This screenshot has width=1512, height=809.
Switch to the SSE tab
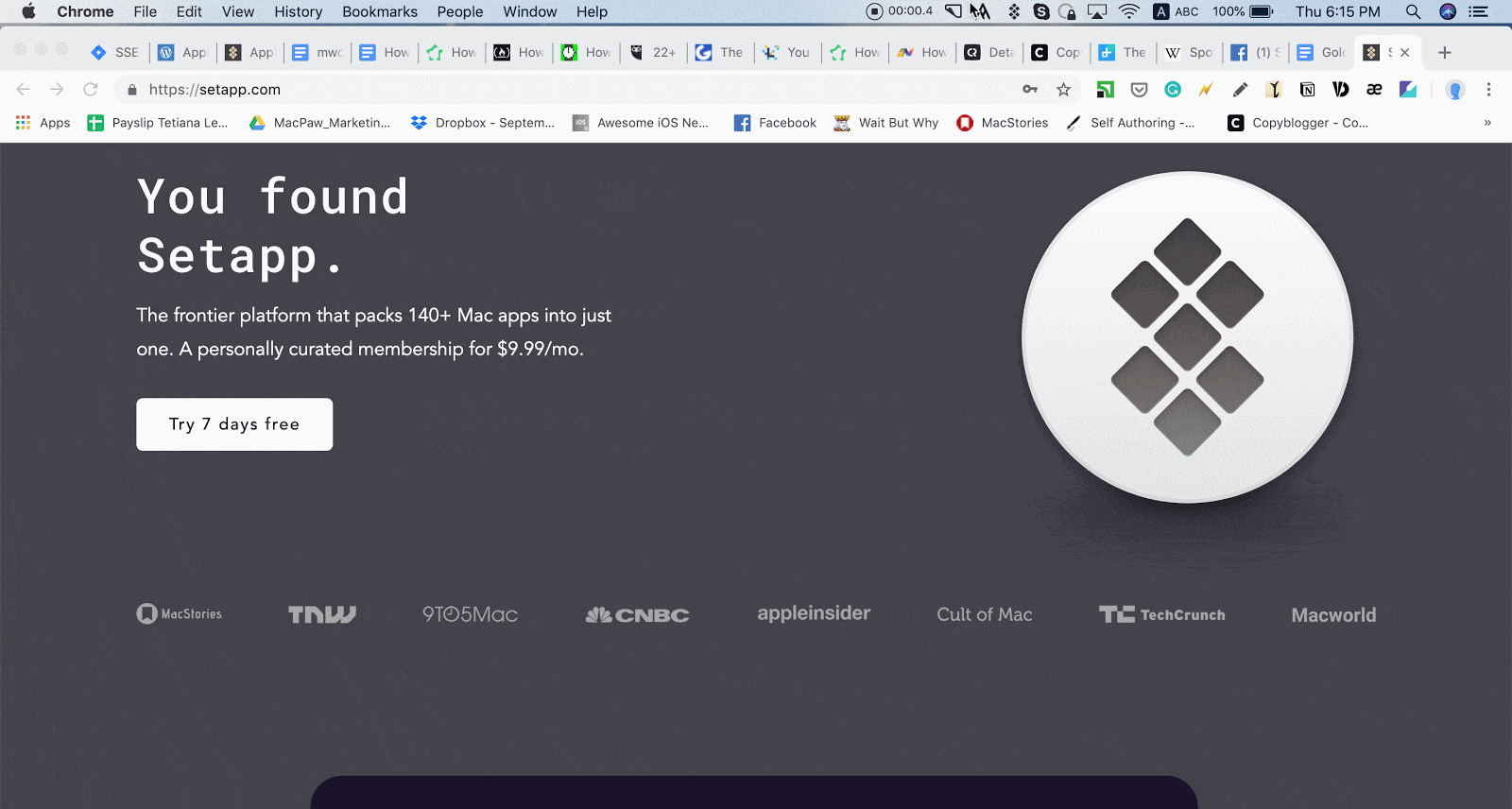click(115, 53)
